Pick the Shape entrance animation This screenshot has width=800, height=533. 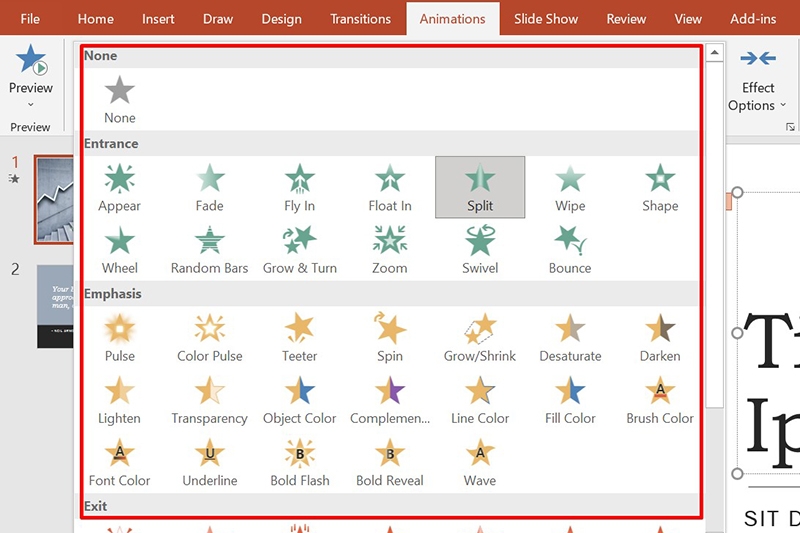click(660, 187)
